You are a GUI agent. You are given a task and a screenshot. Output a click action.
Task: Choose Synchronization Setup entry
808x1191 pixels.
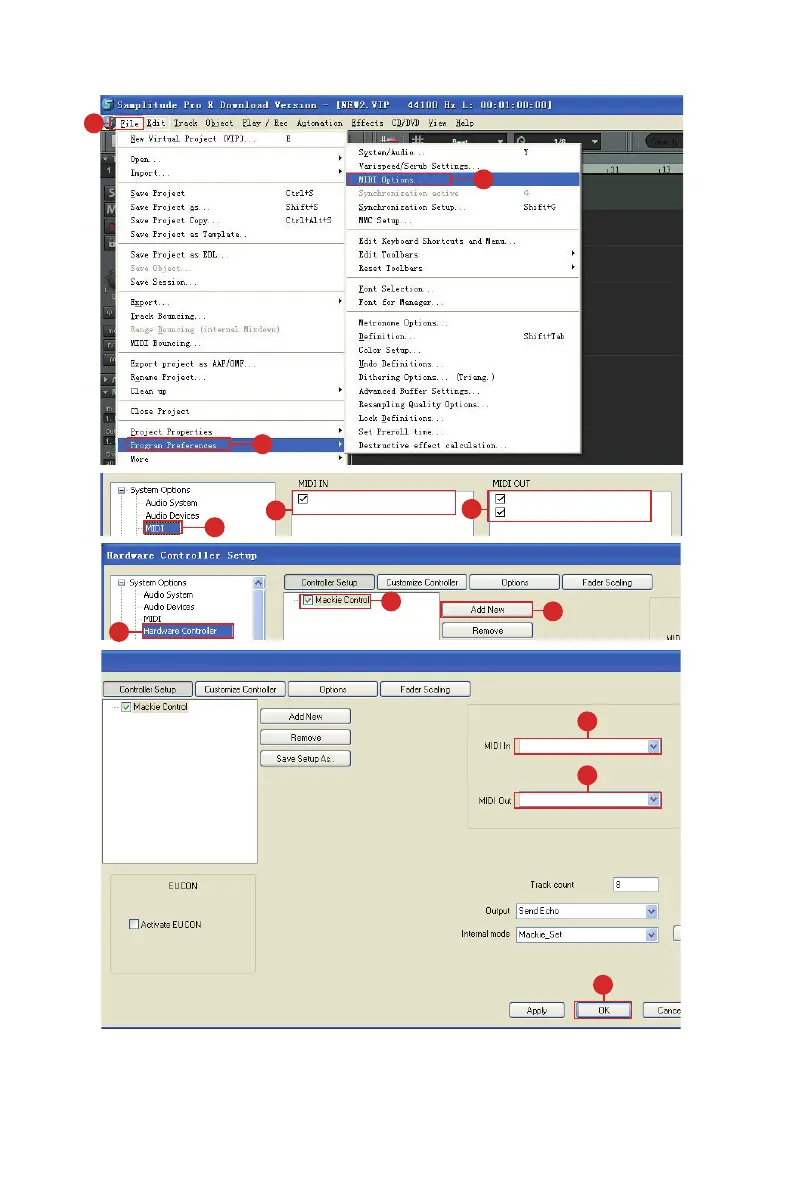[x=462, y=207]
